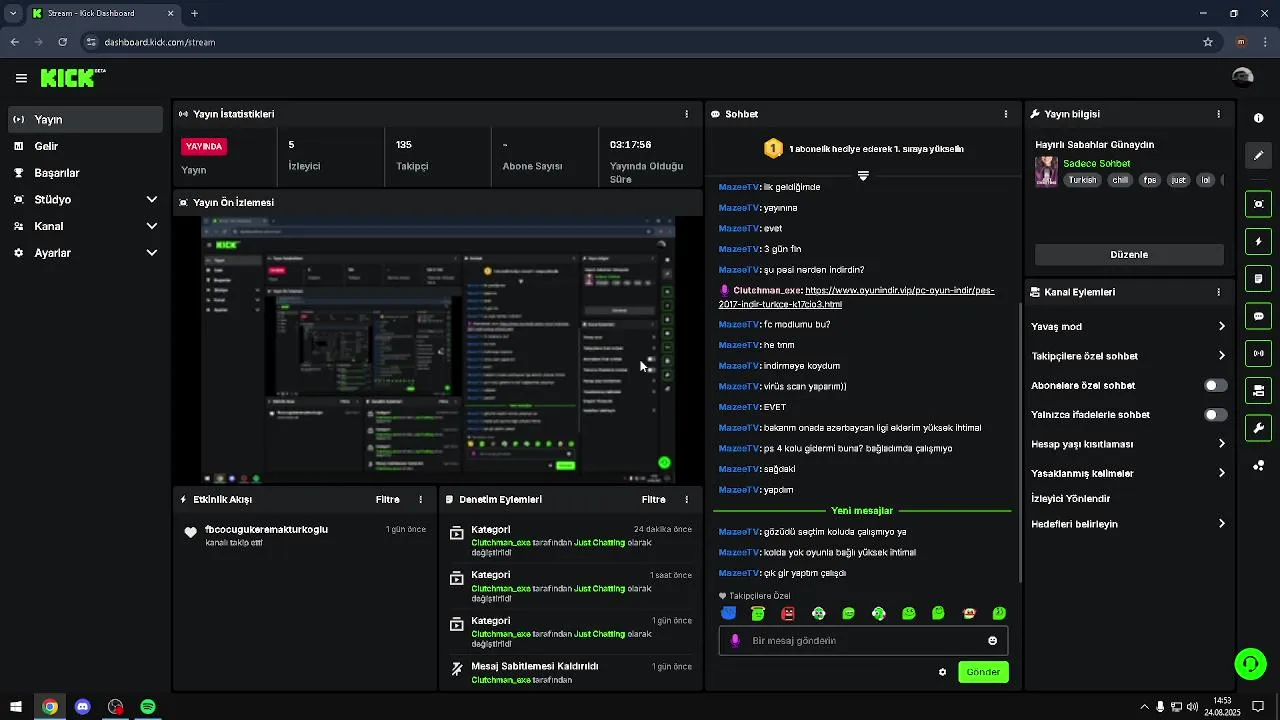The image size is (1280, 720).
Task: Open the Windows Start menu
Action: pyautogui.click(x=16, y=707)
